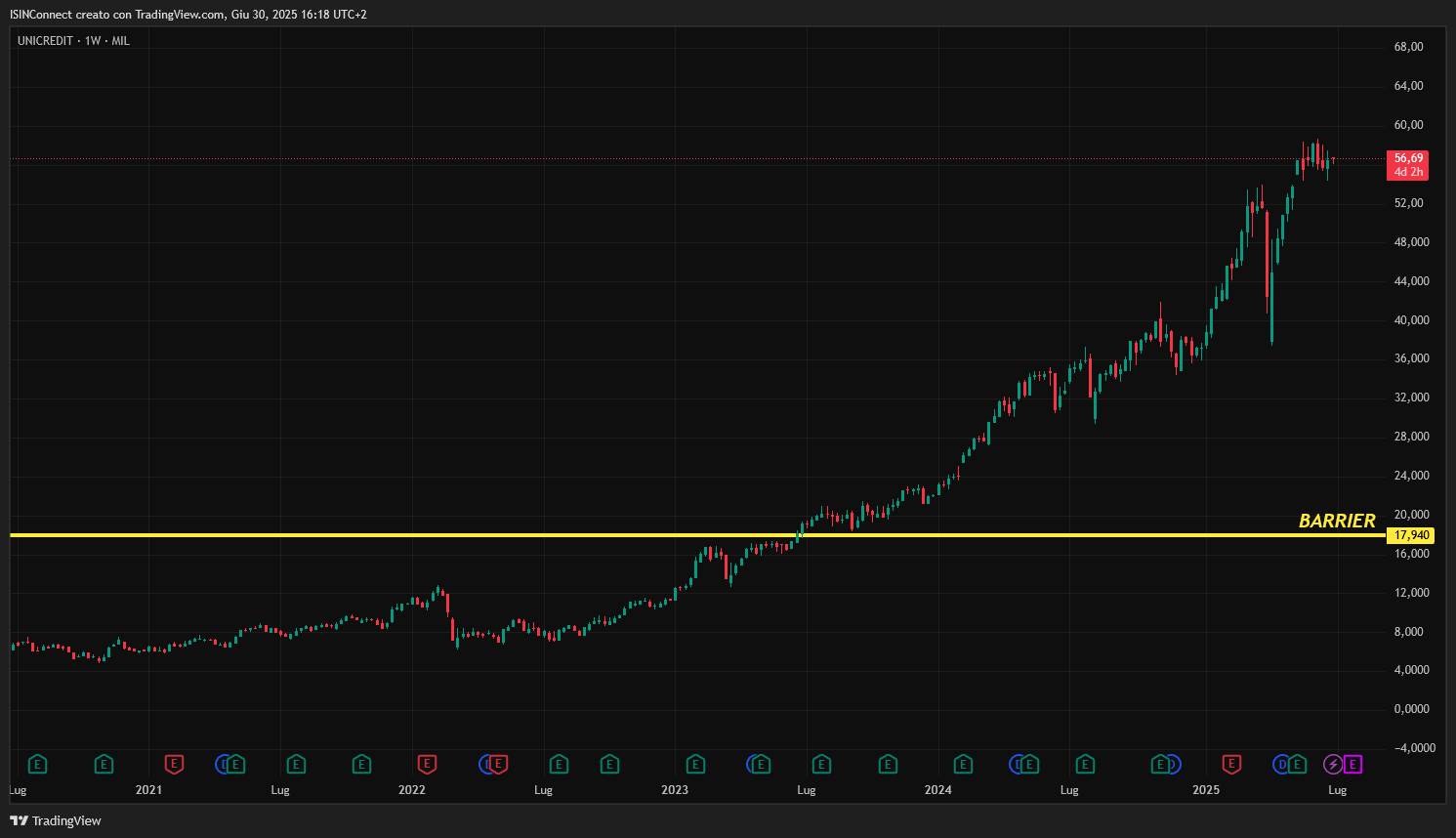Open the red earnings marker near 2021
The width and height of the screenshot is (1456, 838).
174,764
